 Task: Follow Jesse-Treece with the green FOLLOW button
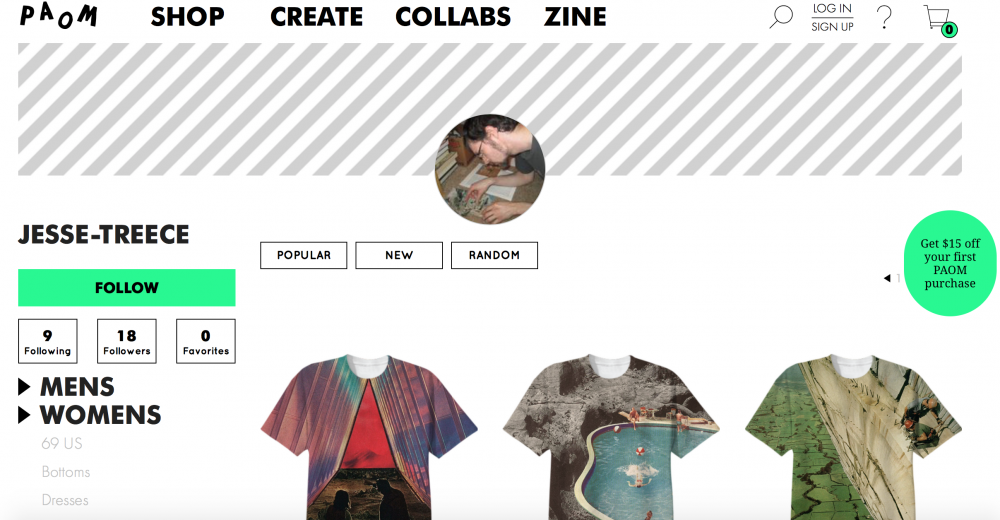click(x=126, y=288)
